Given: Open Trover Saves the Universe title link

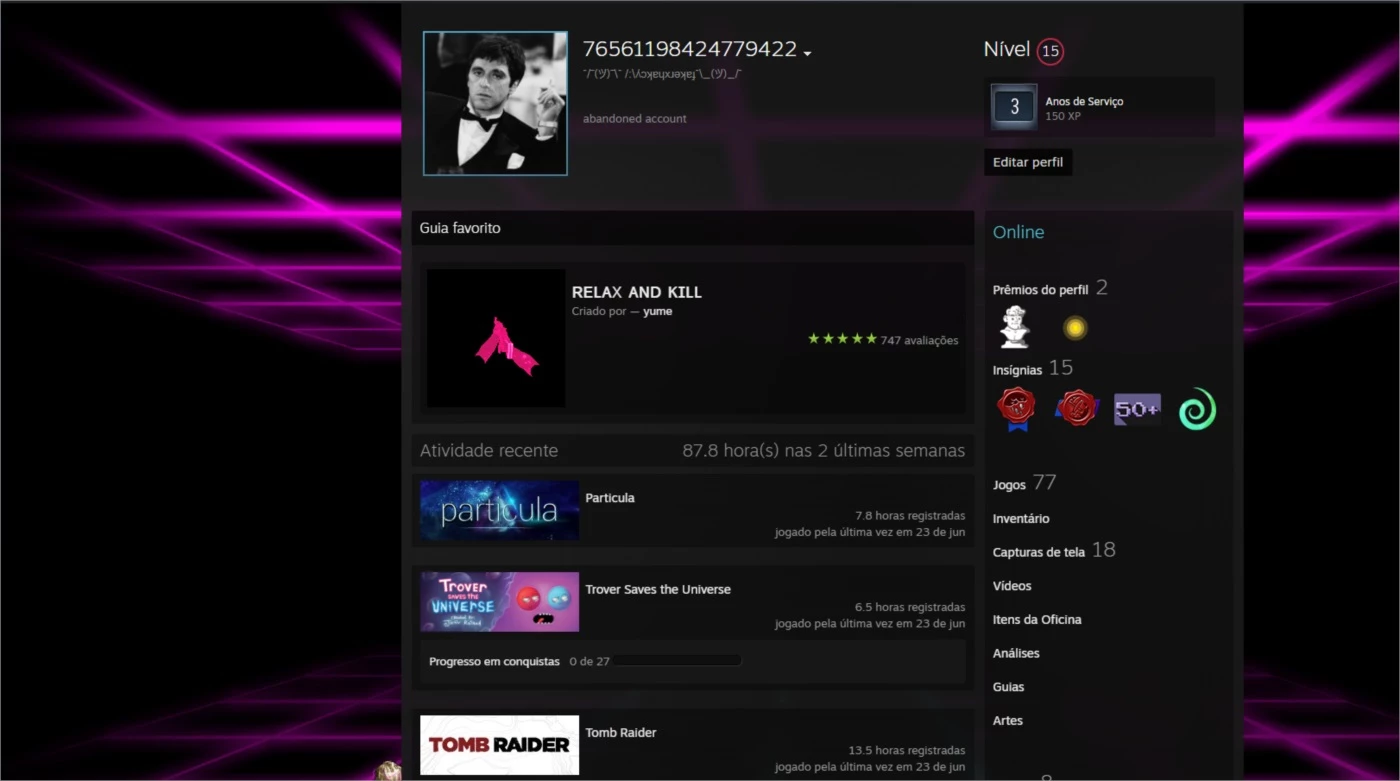Looking at the screenshot, I should point(658,589).
